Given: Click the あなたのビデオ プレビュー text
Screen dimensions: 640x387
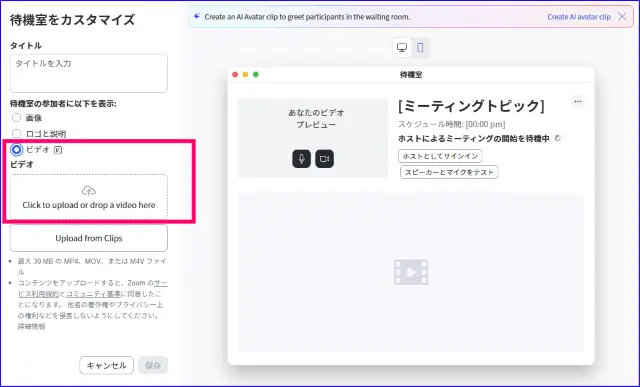Looking at the screenshot, I should click(316, 118).
